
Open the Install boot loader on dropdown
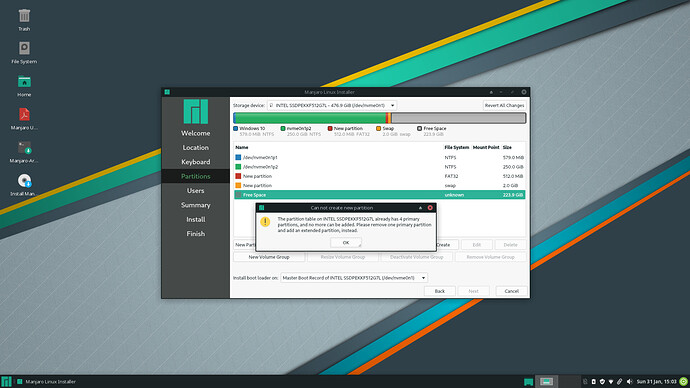354,278
